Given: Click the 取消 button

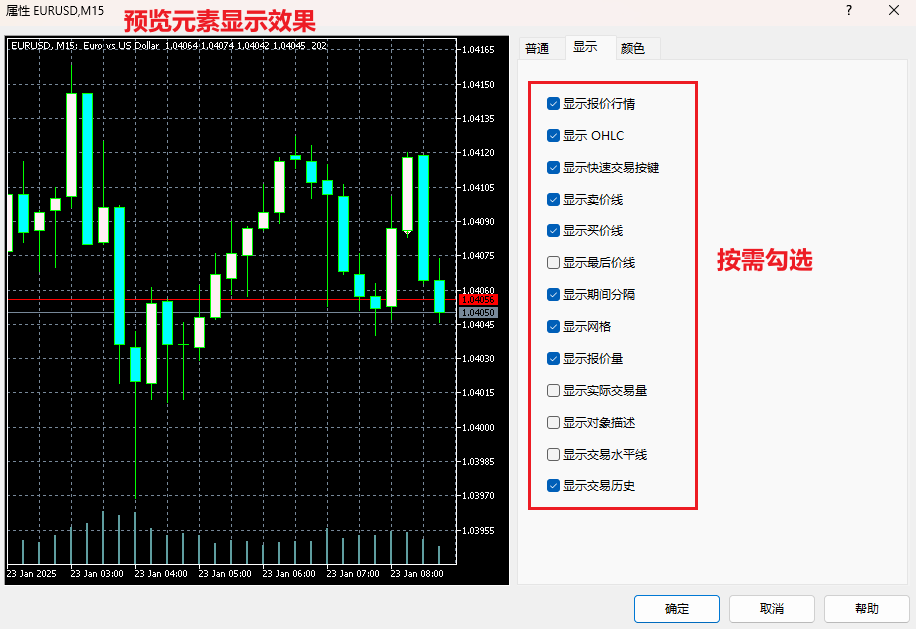Looking at the screenshot, I should point(771,608).
